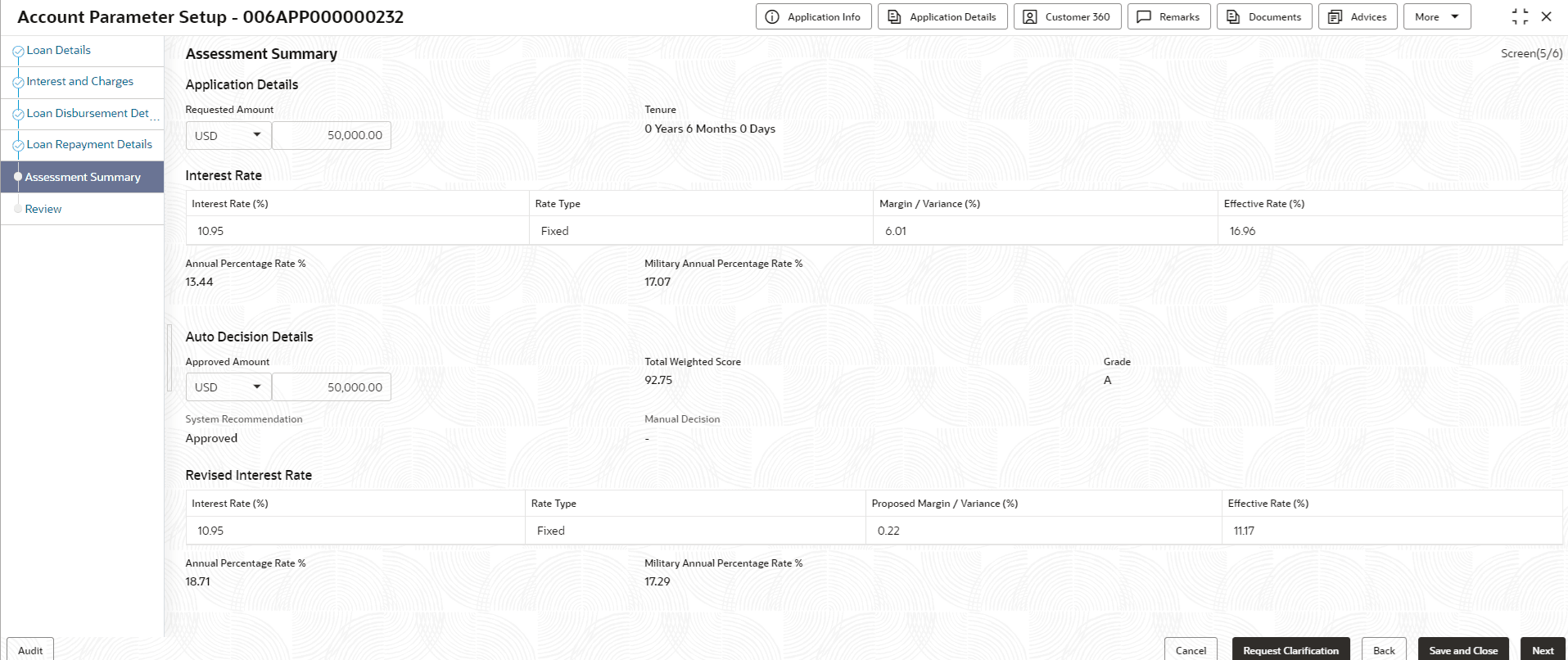Click the Requested Amount 50,000.00 field
The height and width of the screenshot is (660, 1568).
click(x=332, y=135)
